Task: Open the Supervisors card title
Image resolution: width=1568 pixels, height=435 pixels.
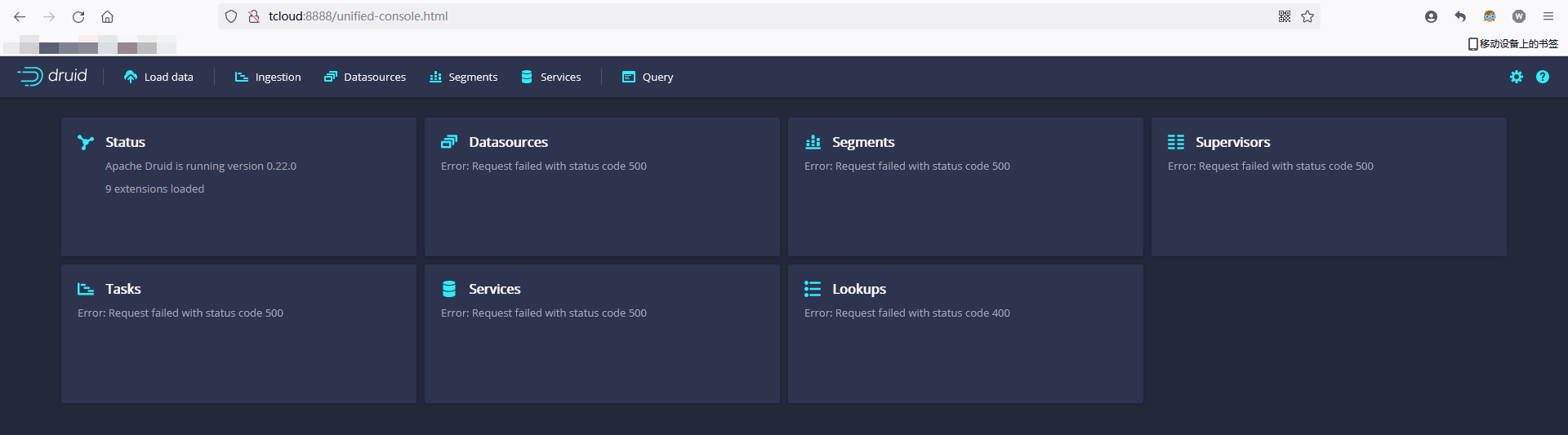Action: point(1232,142)
